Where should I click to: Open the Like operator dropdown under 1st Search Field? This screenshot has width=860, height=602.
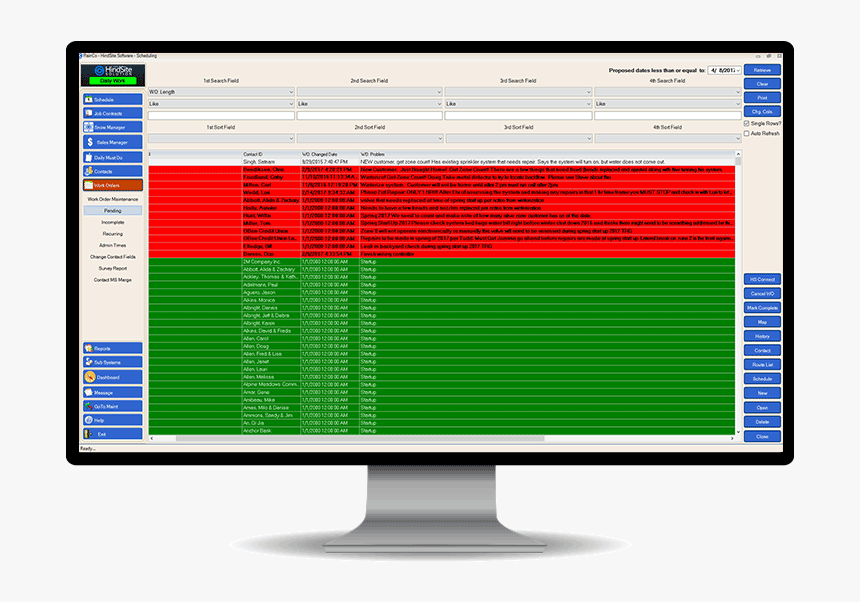pyautogui.click(x=221, y=104)
